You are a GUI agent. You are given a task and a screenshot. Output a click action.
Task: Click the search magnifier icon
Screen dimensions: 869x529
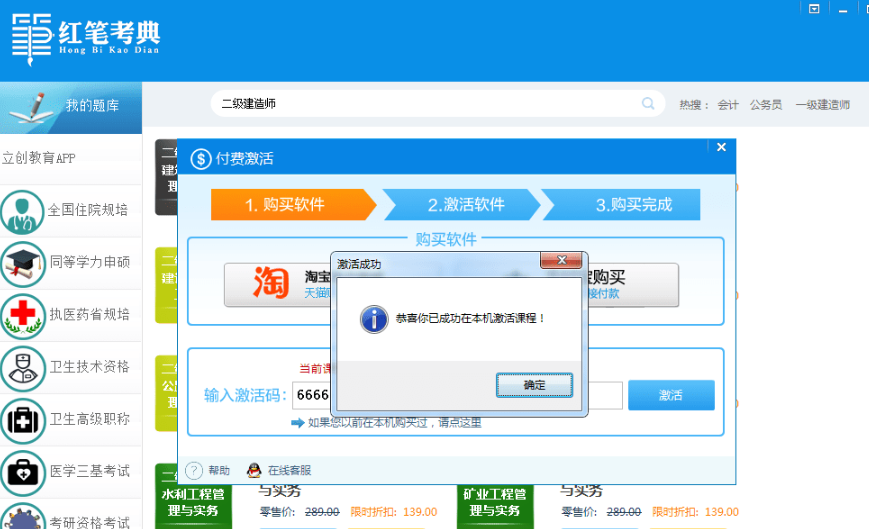coord(648,103)
